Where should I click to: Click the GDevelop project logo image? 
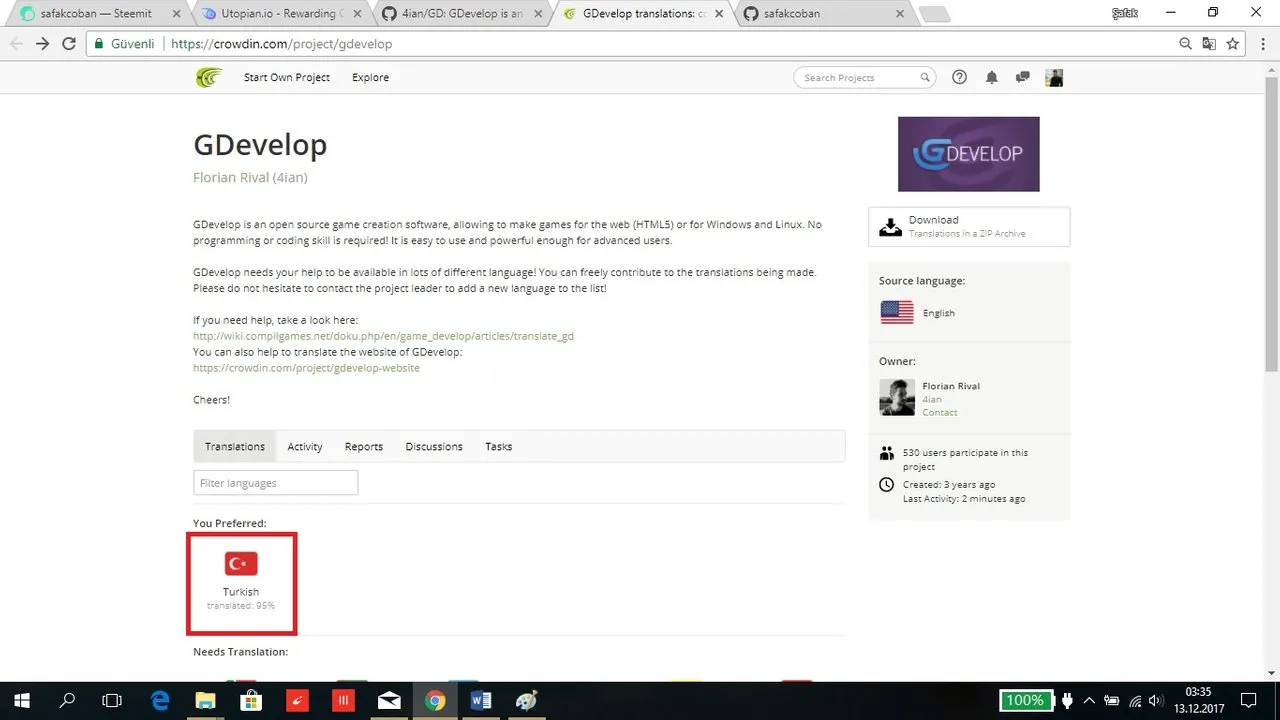pyautogui.click(x=968, y=154)
